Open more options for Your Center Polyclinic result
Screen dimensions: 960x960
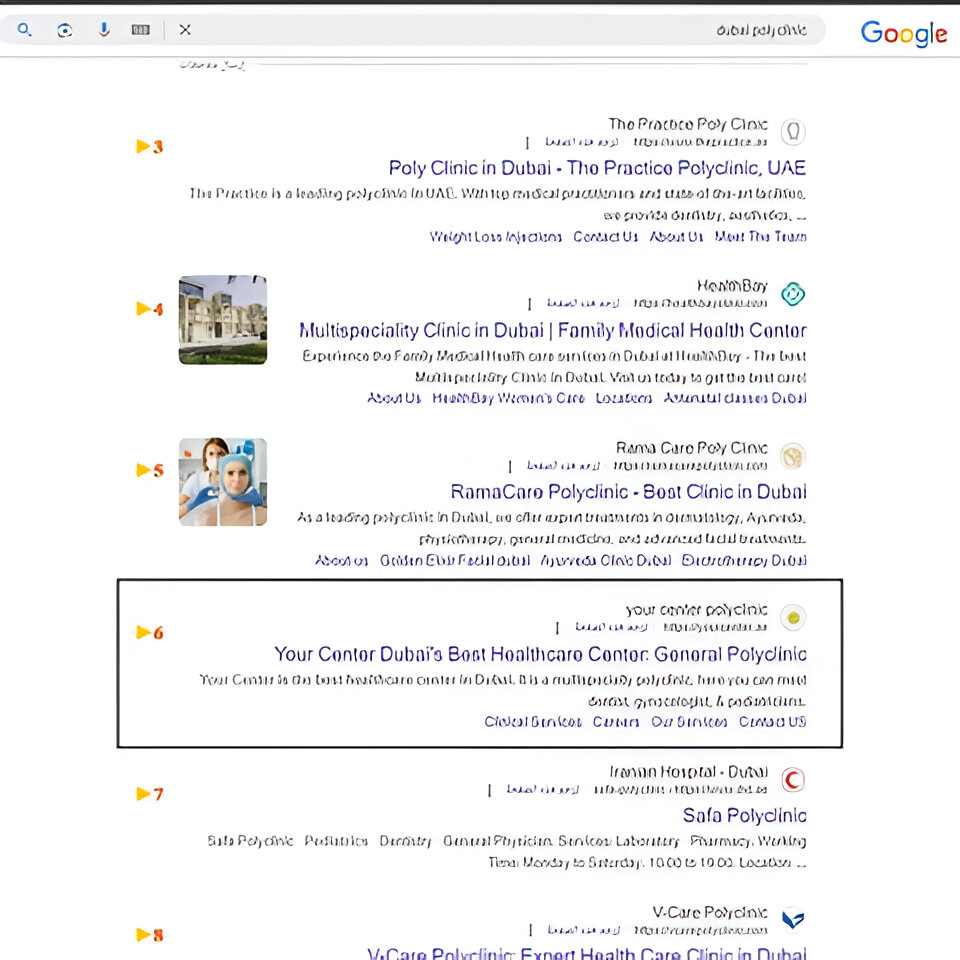click(x=557, y=628)
